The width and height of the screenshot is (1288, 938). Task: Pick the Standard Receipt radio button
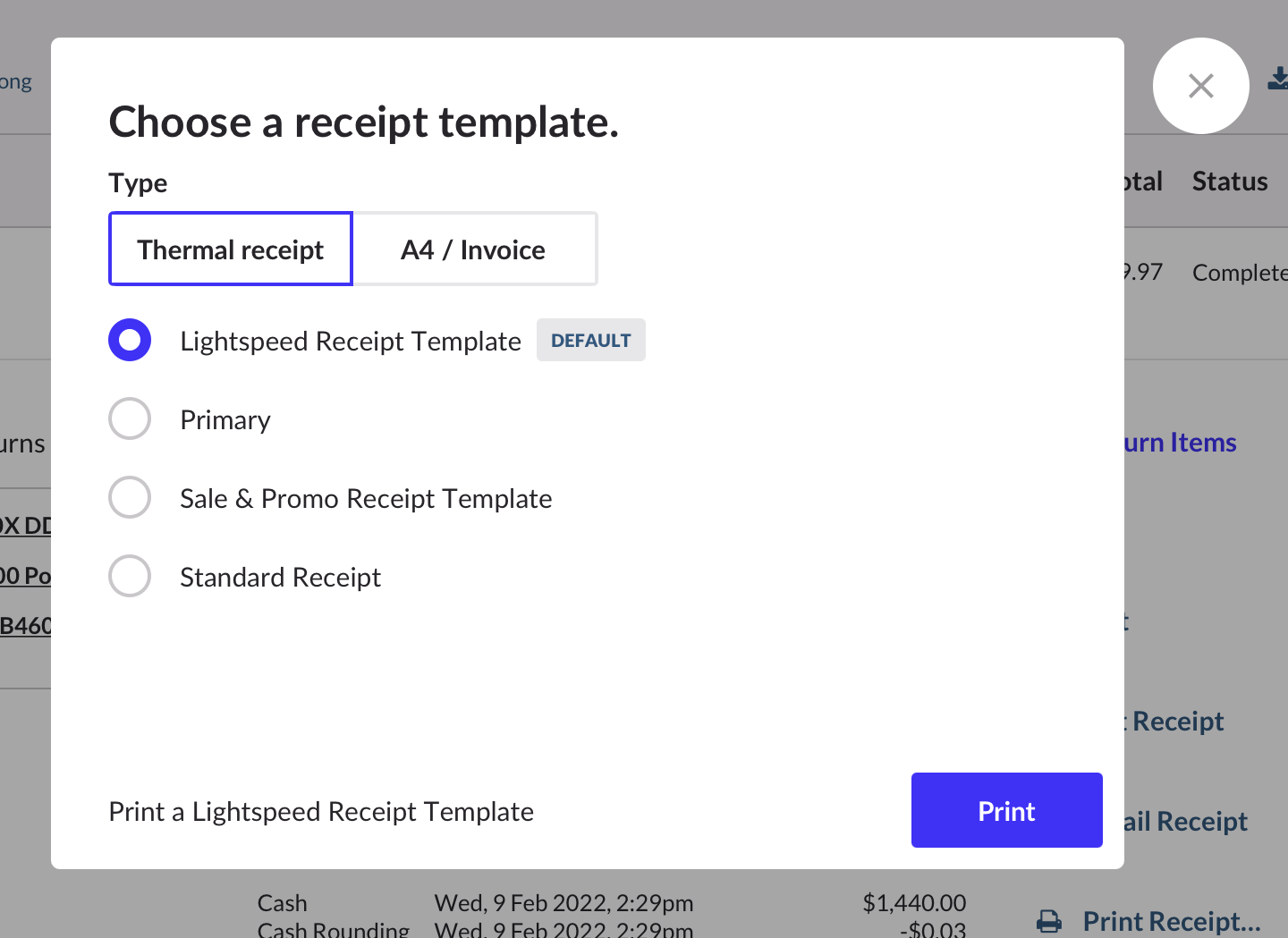130,577
